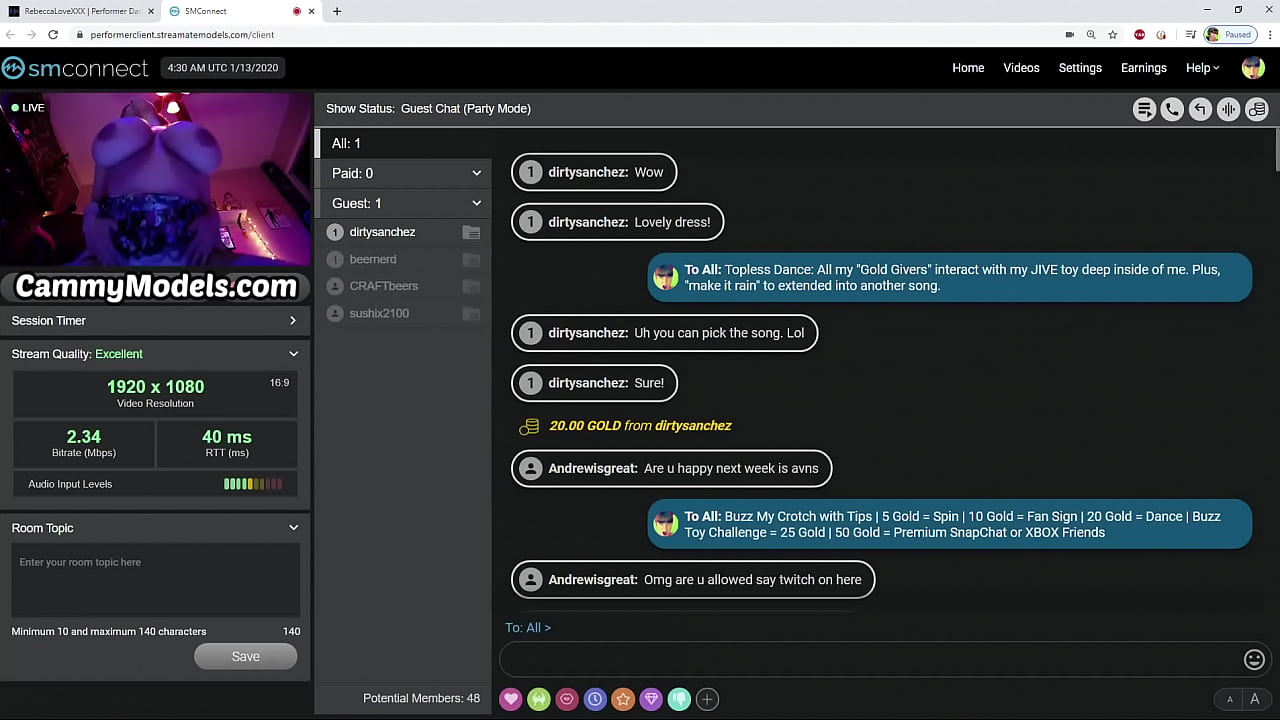Add a new quick-message with plus icon
Image resolution: width=1280 pixels, height=720 pixels.
(707, 699)
